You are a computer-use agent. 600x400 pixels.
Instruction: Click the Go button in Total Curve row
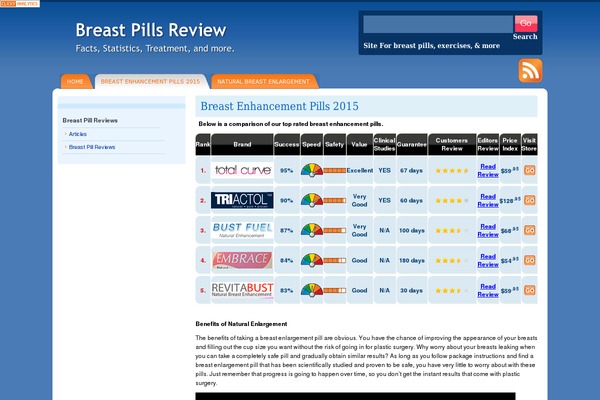coord(530,170)
